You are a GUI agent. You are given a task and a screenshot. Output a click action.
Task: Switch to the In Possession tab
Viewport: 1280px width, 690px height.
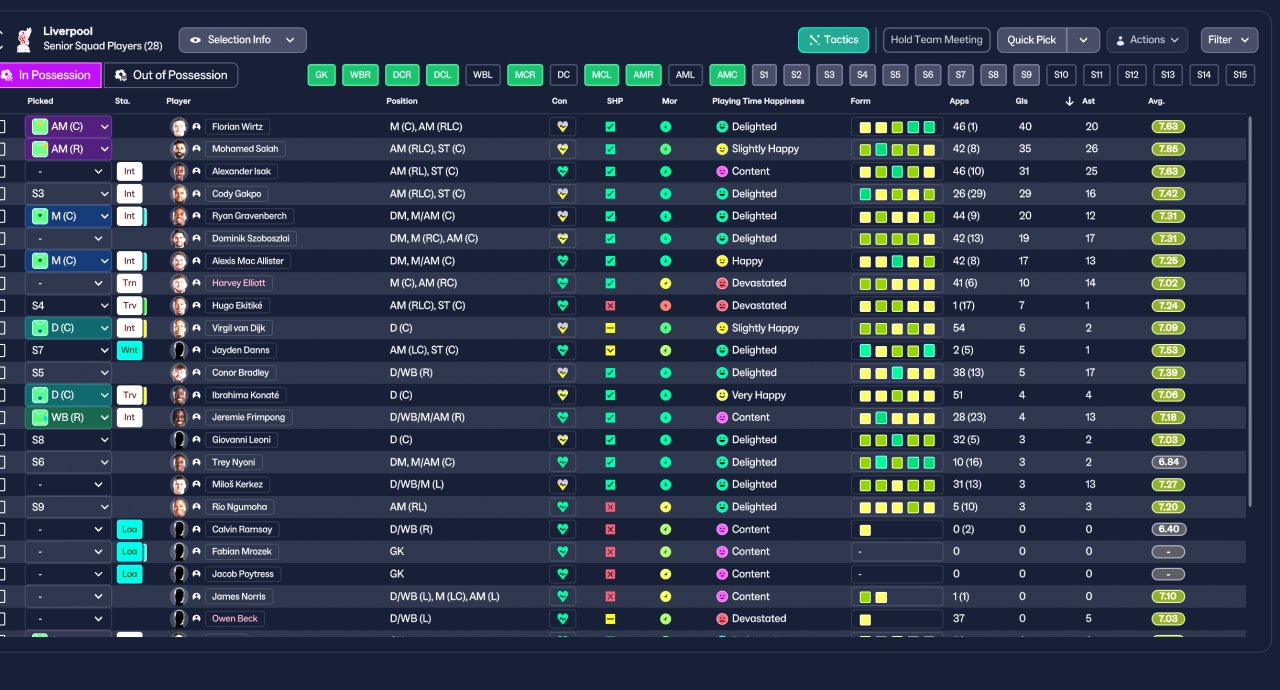coord(50,75)
